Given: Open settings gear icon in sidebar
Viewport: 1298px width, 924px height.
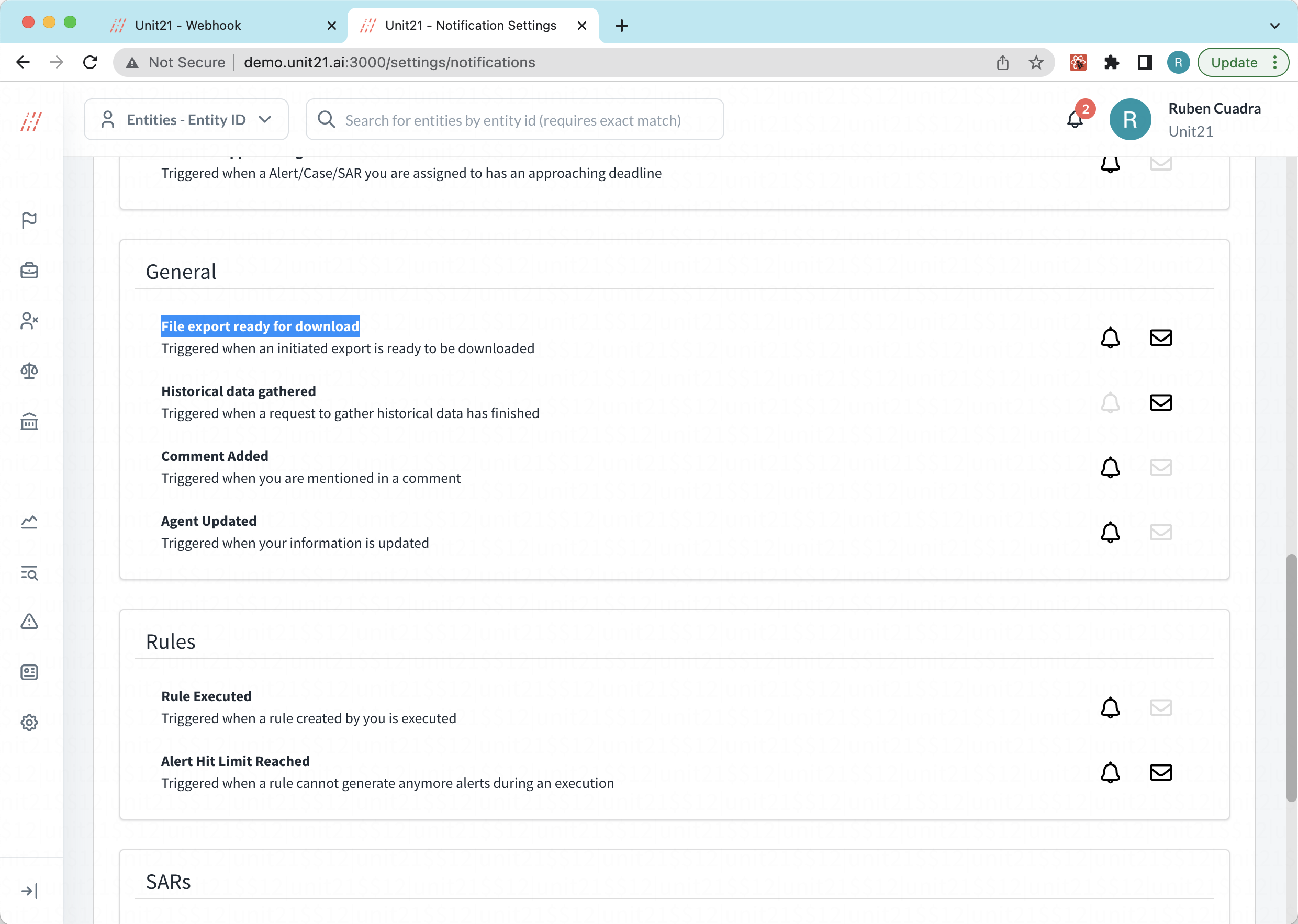Looking at the screenshot, I should 29,723.
